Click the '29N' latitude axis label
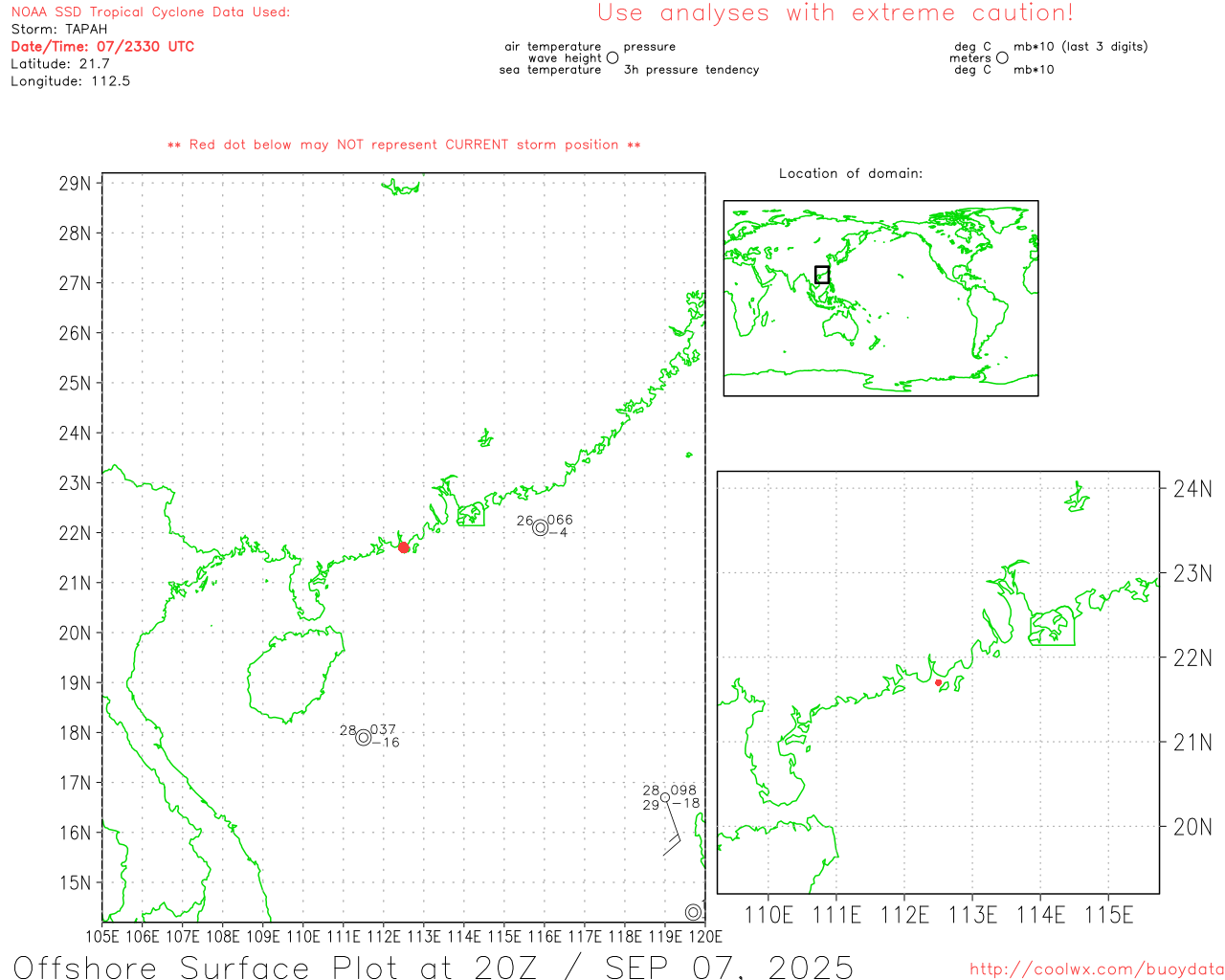The image size is (1225, 980). click(x=75, y=184)
